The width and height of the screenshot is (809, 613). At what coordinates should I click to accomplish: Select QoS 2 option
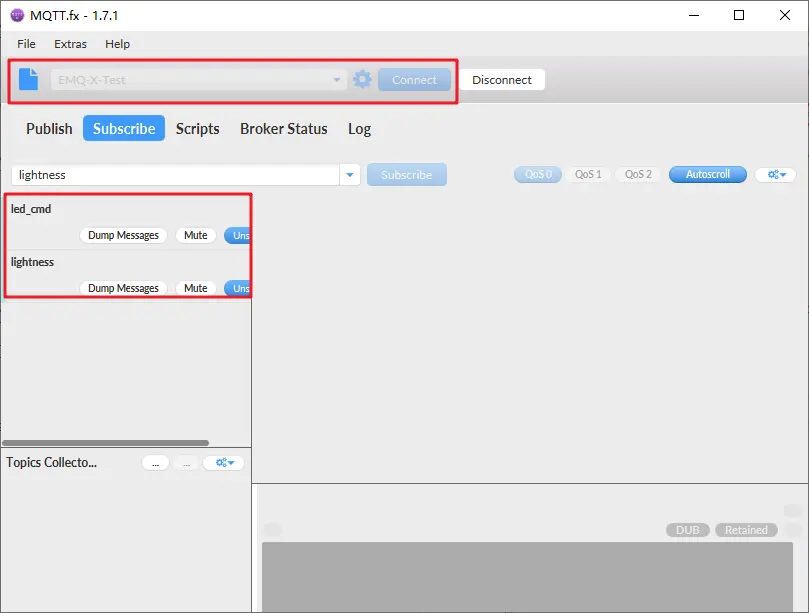tap(638, 174)
